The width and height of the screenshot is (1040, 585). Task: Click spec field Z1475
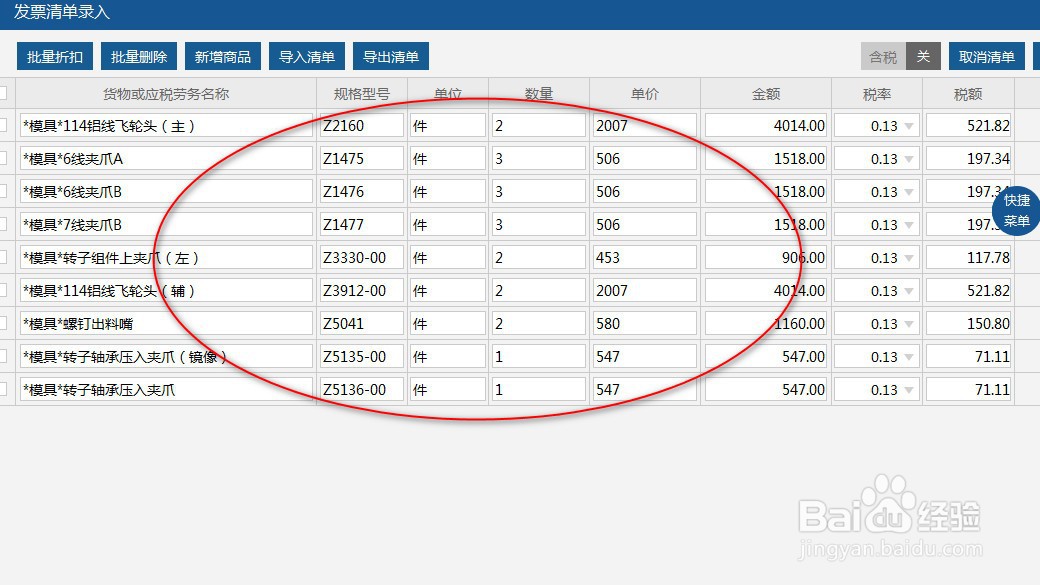(x=361, y=159)
